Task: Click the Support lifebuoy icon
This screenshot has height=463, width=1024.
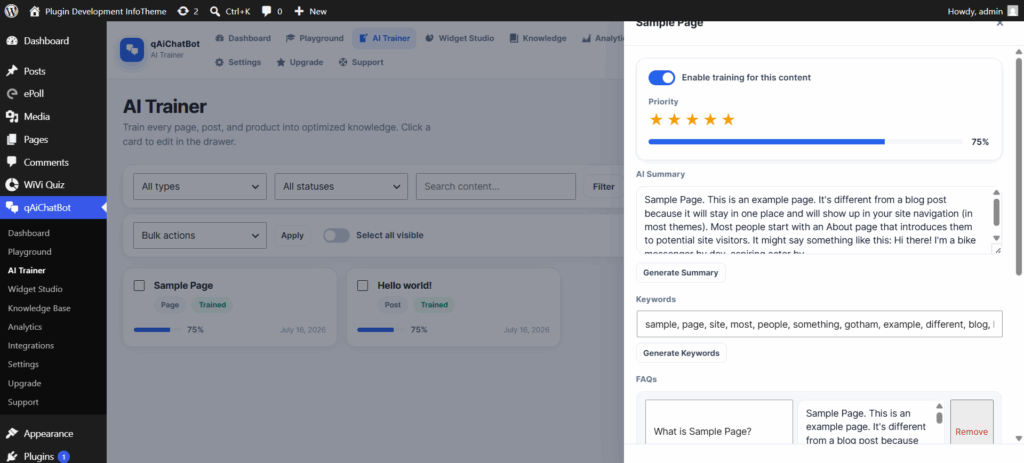Action: (x=343, y=62)
